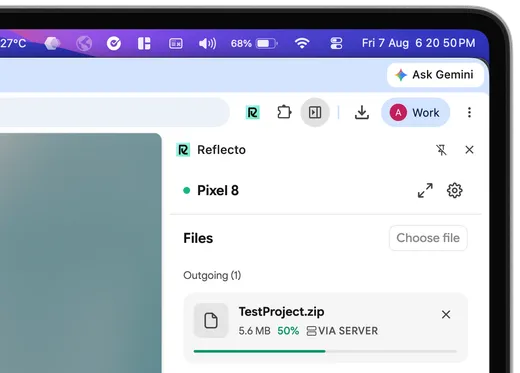The image size is (520, 373).
Task: Click the Reflecto extension icon in toolbar
Action: pos(252,112)
